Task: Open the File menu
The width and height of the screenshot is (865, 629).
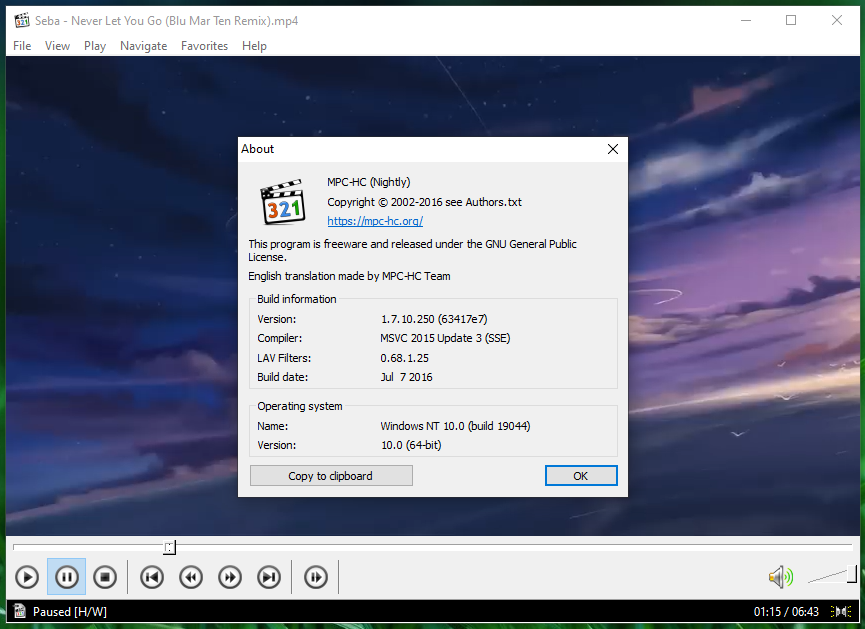Action: [22, 46]
